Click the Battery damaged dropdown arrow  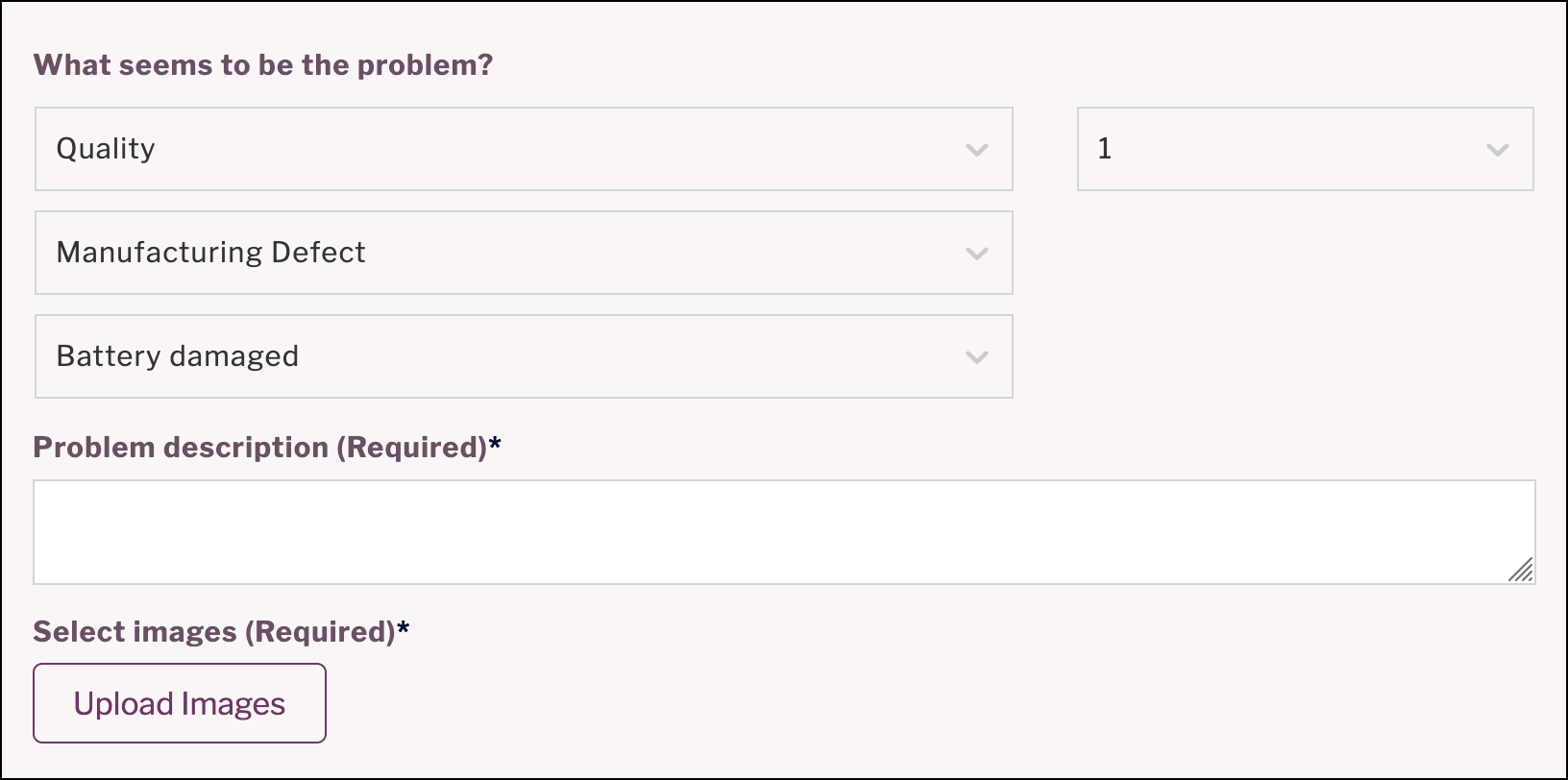977,356
